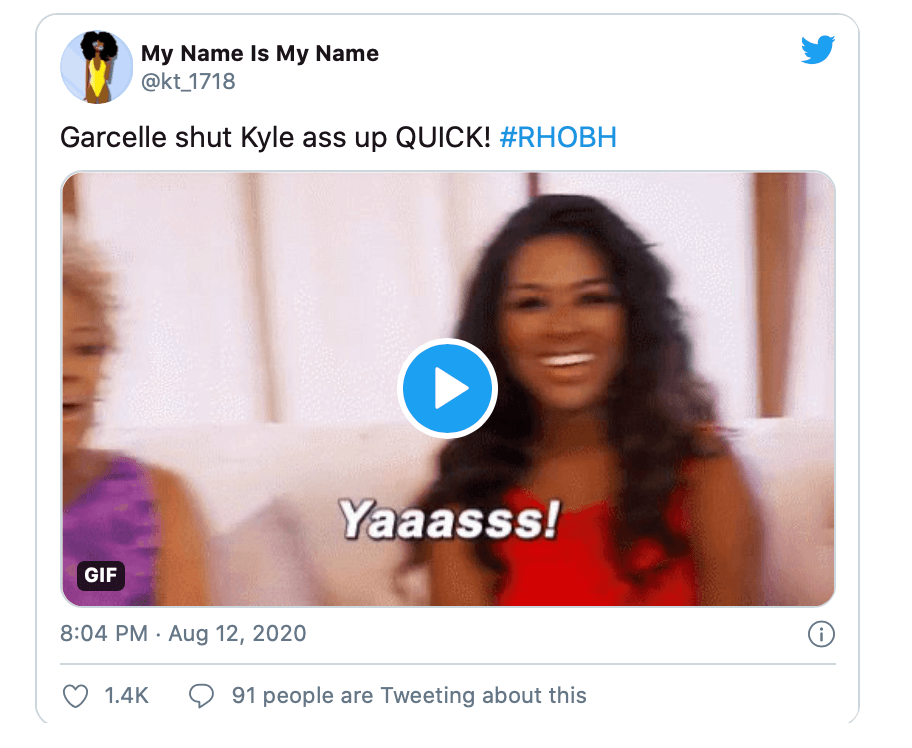Open 91 people are Tweeting about this

(409, 696)
